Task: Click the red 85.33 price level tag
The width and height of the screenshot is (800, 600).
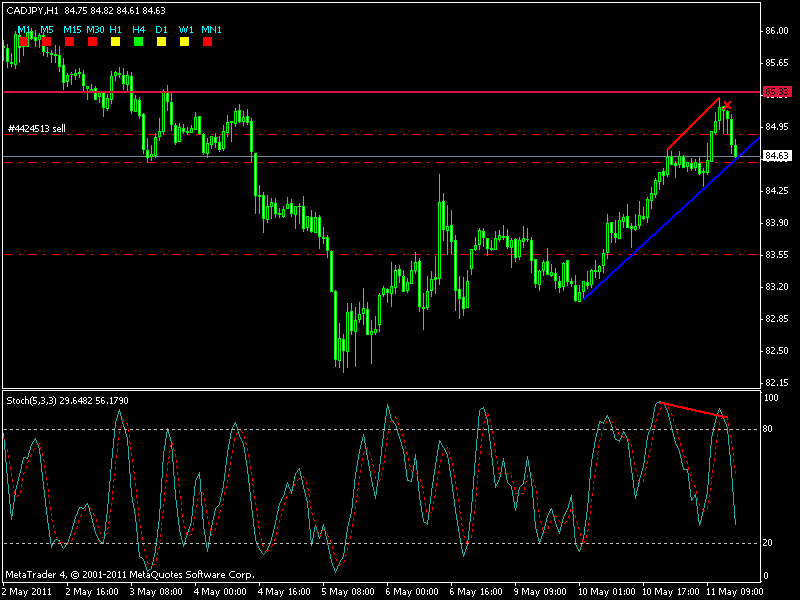Action: [777, 91]
